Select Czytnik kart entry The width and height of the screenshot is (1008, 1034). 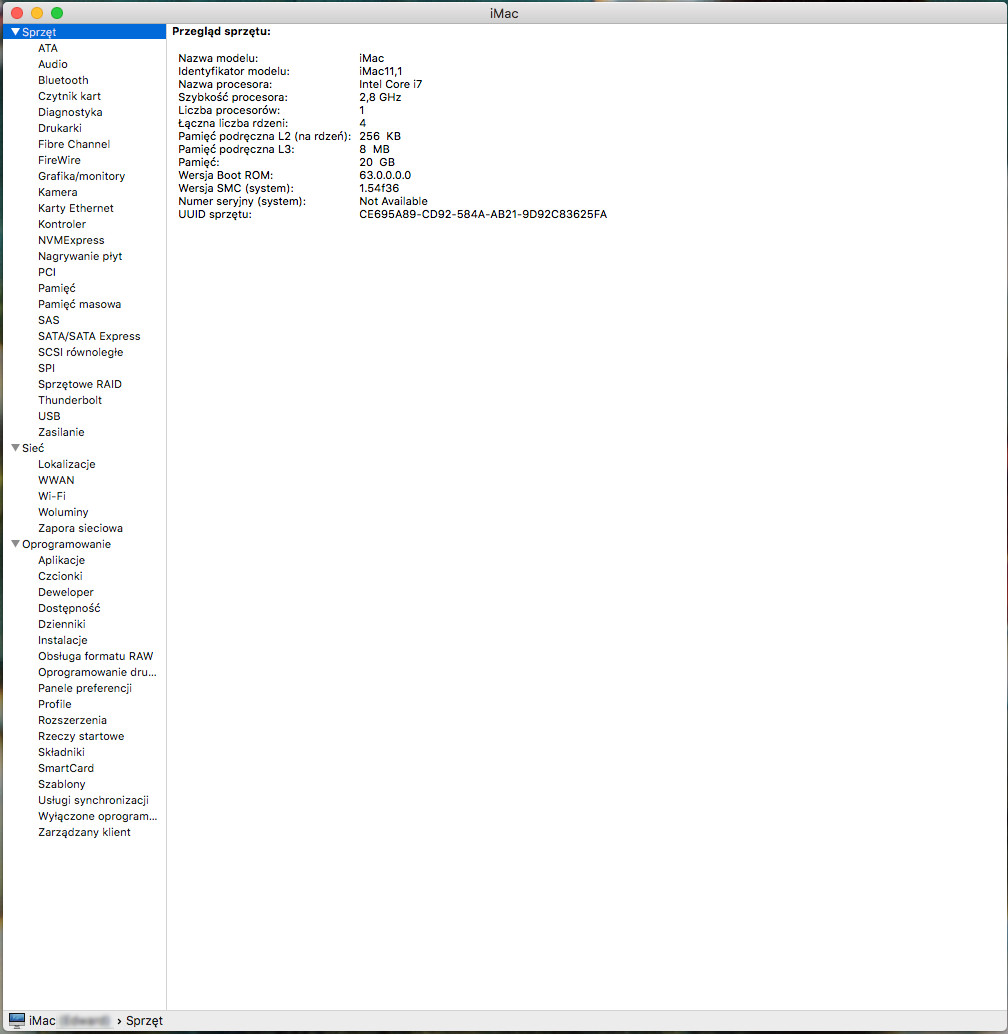69,96
